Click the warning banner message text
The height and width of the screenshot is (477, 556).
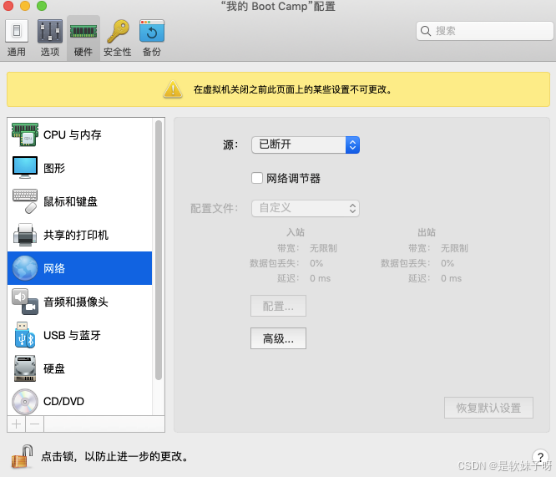(293, 89)
